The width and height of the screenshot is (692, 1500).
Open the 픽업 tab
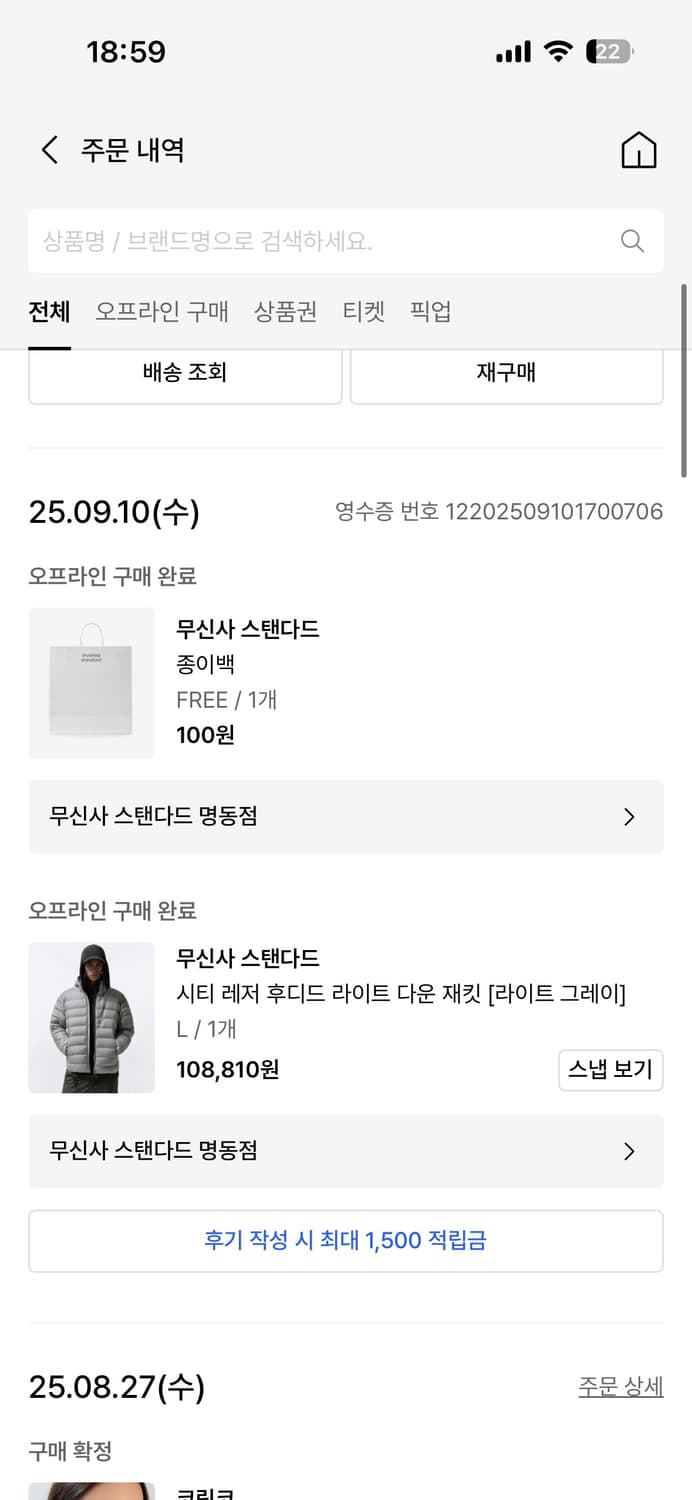click(430, 311)
